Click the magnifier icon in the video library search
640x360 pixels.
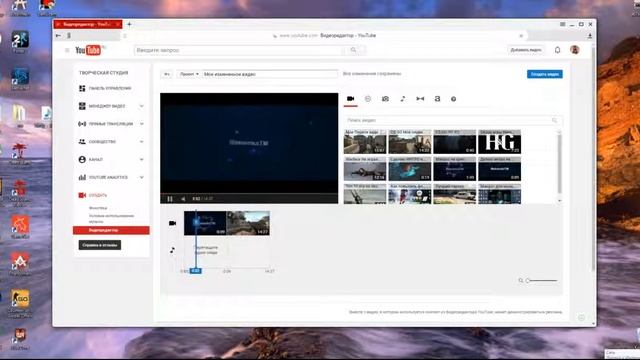[x=554, y=120]
